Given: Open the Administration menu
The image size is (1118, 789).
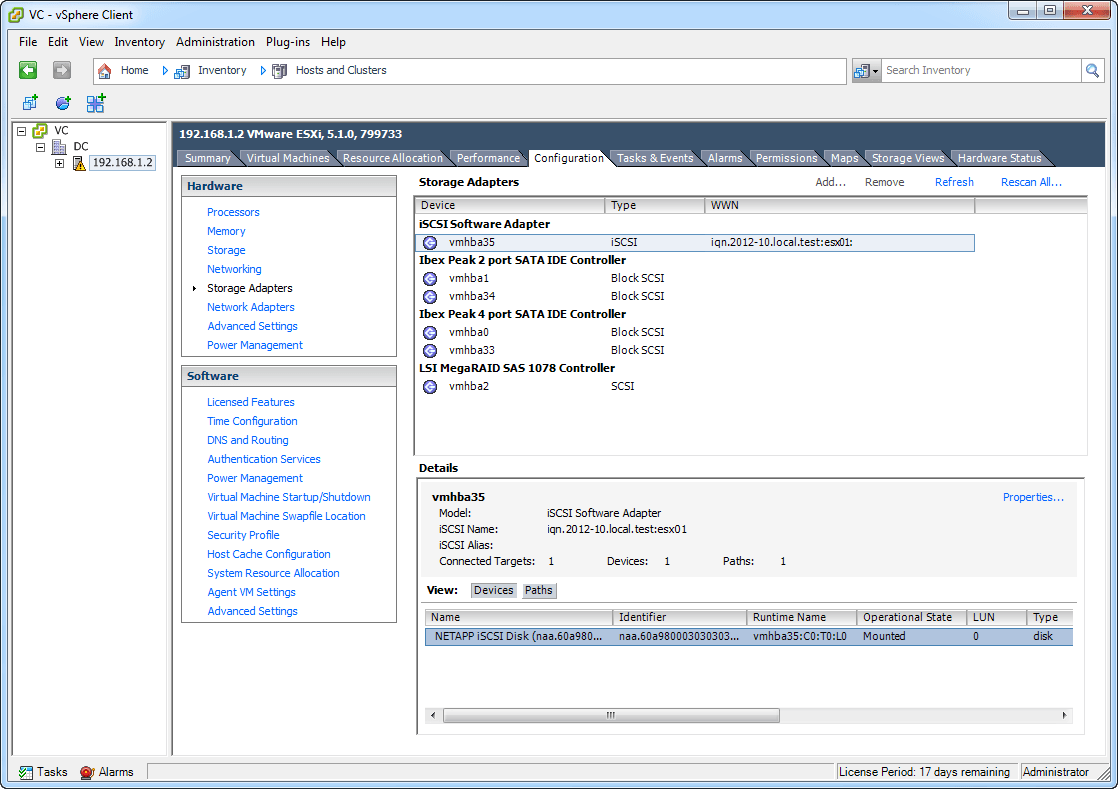Looking at the screenshot, I should click(215, 42).
